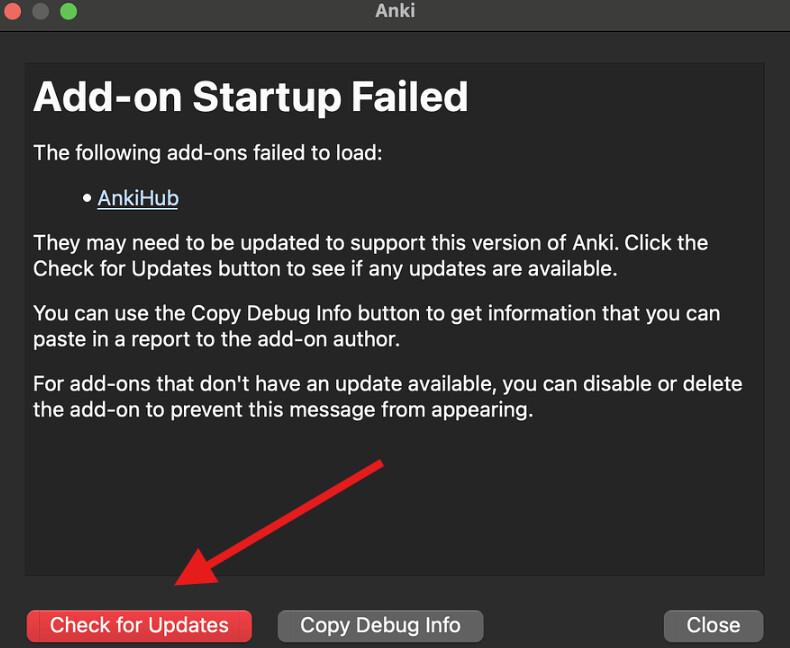Click the paragraph starting 'For add-ons that'
This screenshot has height=648, width=790.
click(387, 397)
